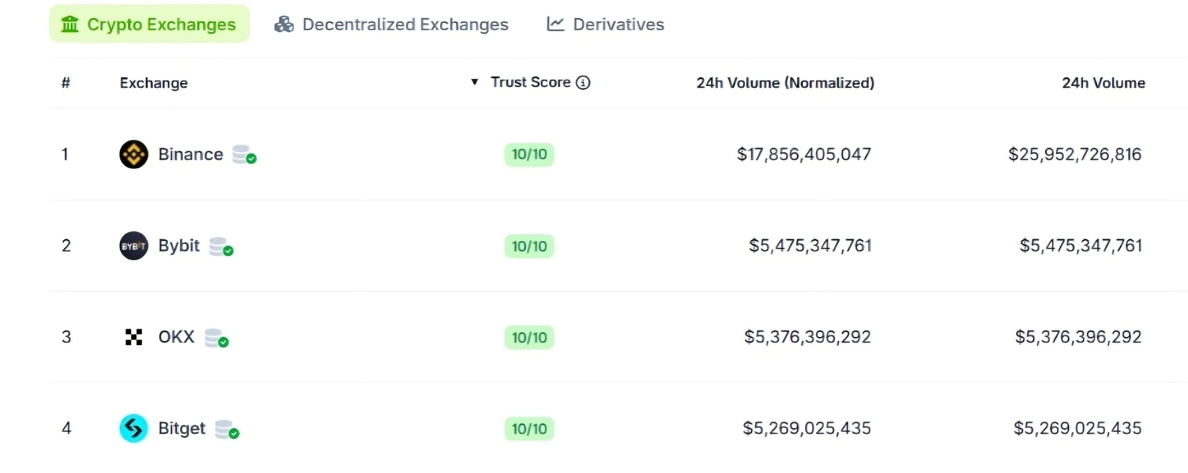Screen dimensions: 1188x473
Task: Sort by the 24h Volume column header
Action: point(1103,83)
